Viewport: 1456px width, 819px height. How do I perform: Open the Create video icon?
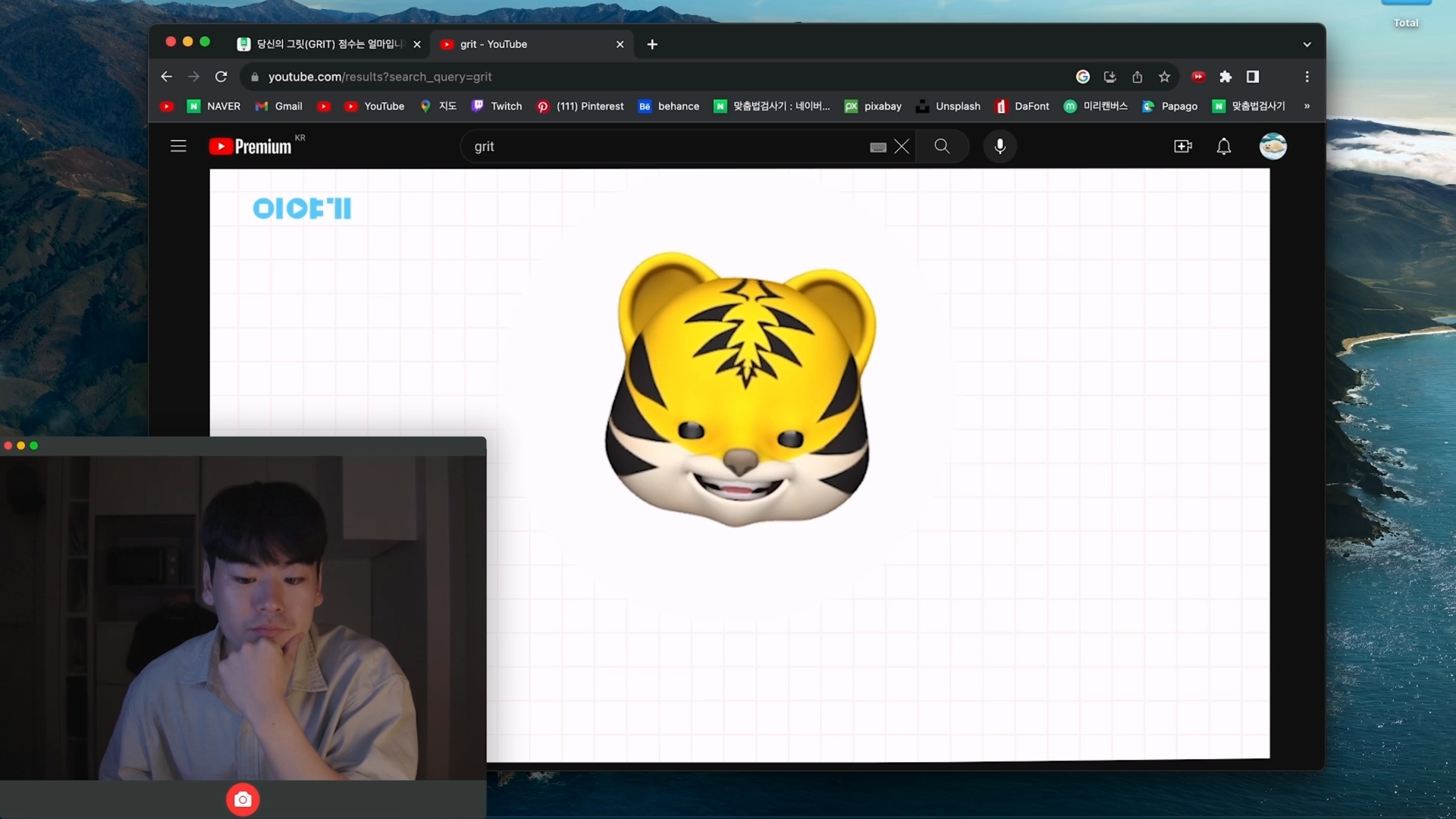pyautogui.click(x=1182, y=146)
